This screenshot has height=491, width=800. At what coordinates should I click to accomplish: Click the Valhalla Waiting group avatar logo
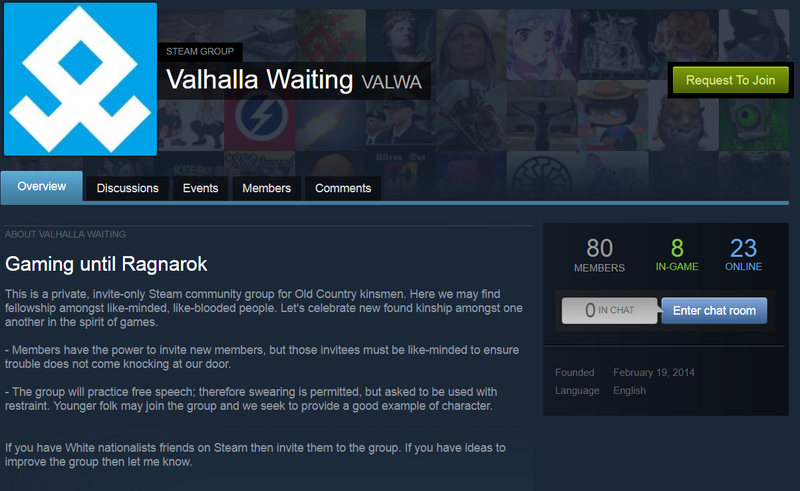[x=81, y=79]
